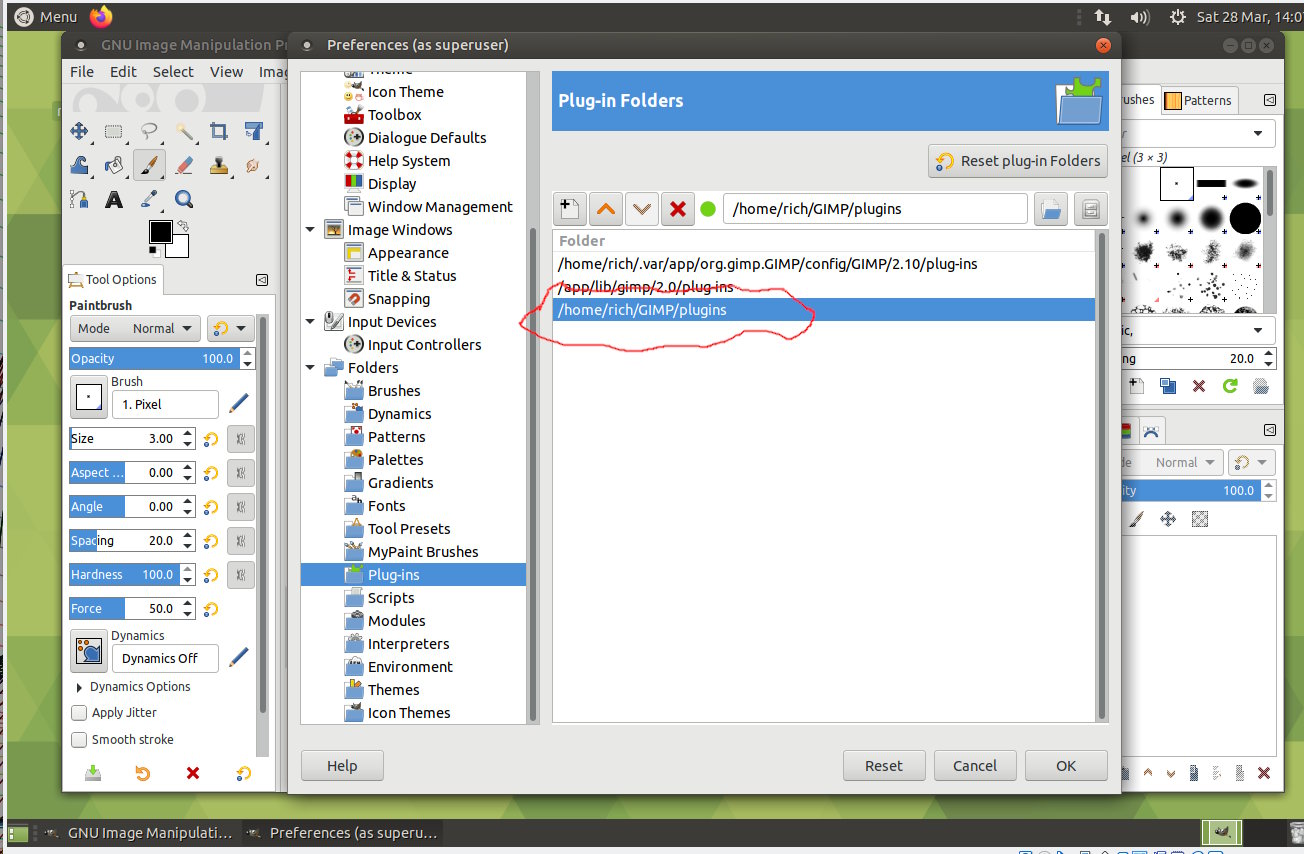Swap foreground and background colors
The width and height of the screenshot is (1304, 854).
(183, 225)
